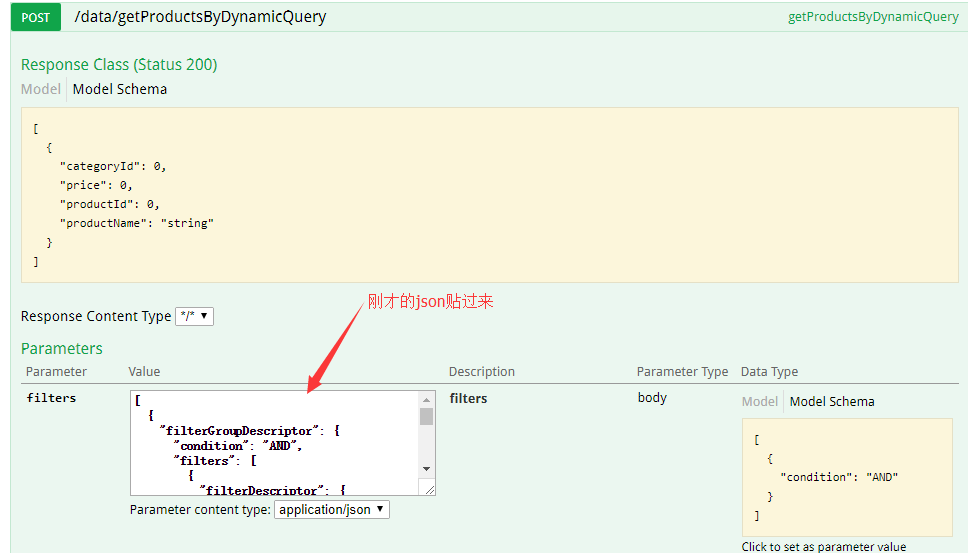Select Model Schema tab under Data Type
968x553 pixels.
point(832,401)
